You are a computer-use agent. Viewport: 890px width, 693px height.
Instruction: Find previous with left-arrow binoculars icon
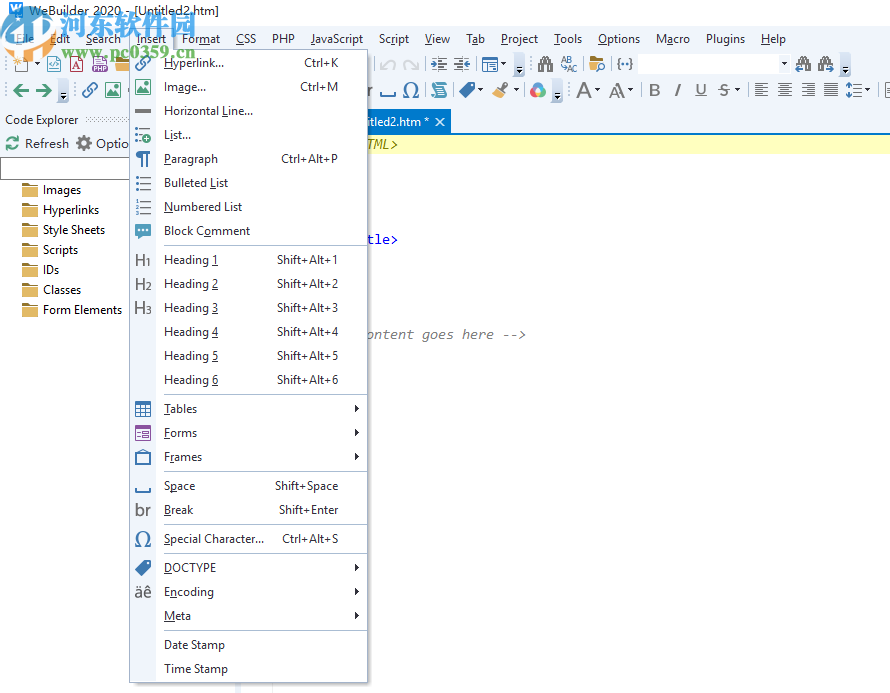(803, 64)
